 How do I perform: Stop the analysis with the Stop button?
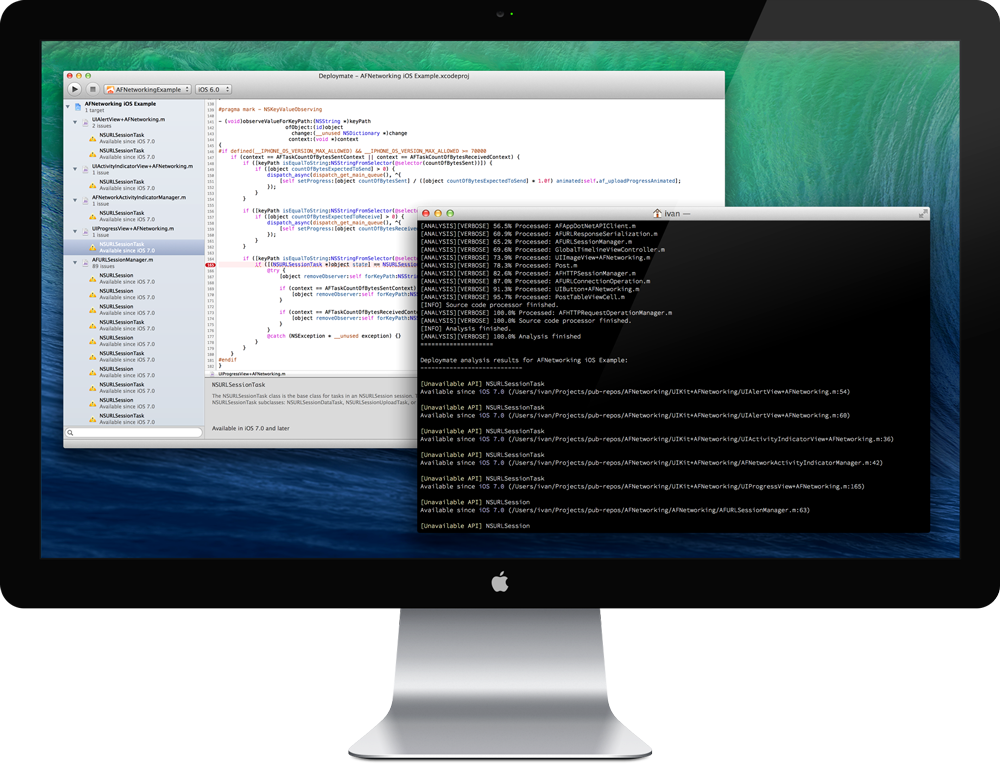pyautogui.click(x=92, y=89)
